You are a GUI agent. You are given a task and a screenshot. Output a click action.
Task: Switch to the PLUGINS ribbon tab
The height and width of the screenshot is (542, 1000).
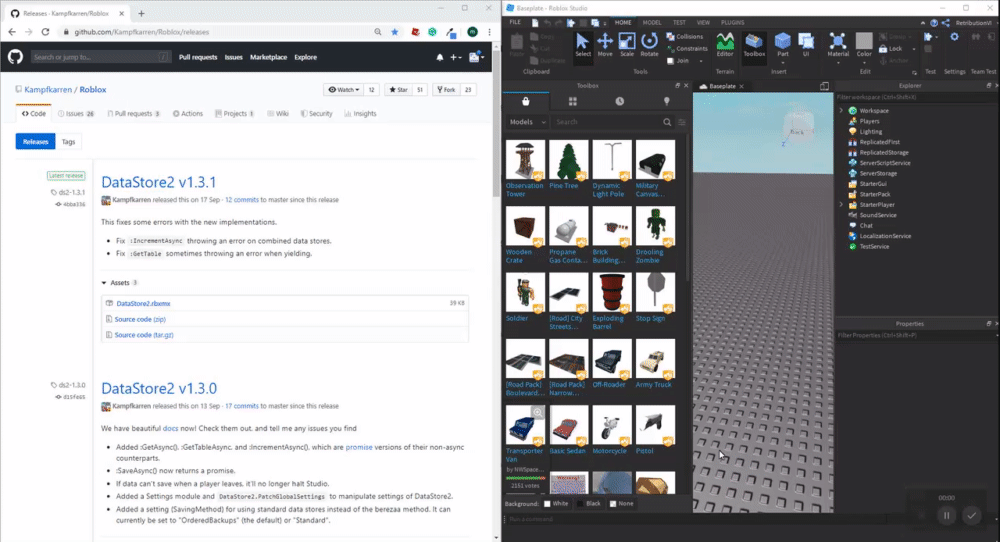coord(732,22)
